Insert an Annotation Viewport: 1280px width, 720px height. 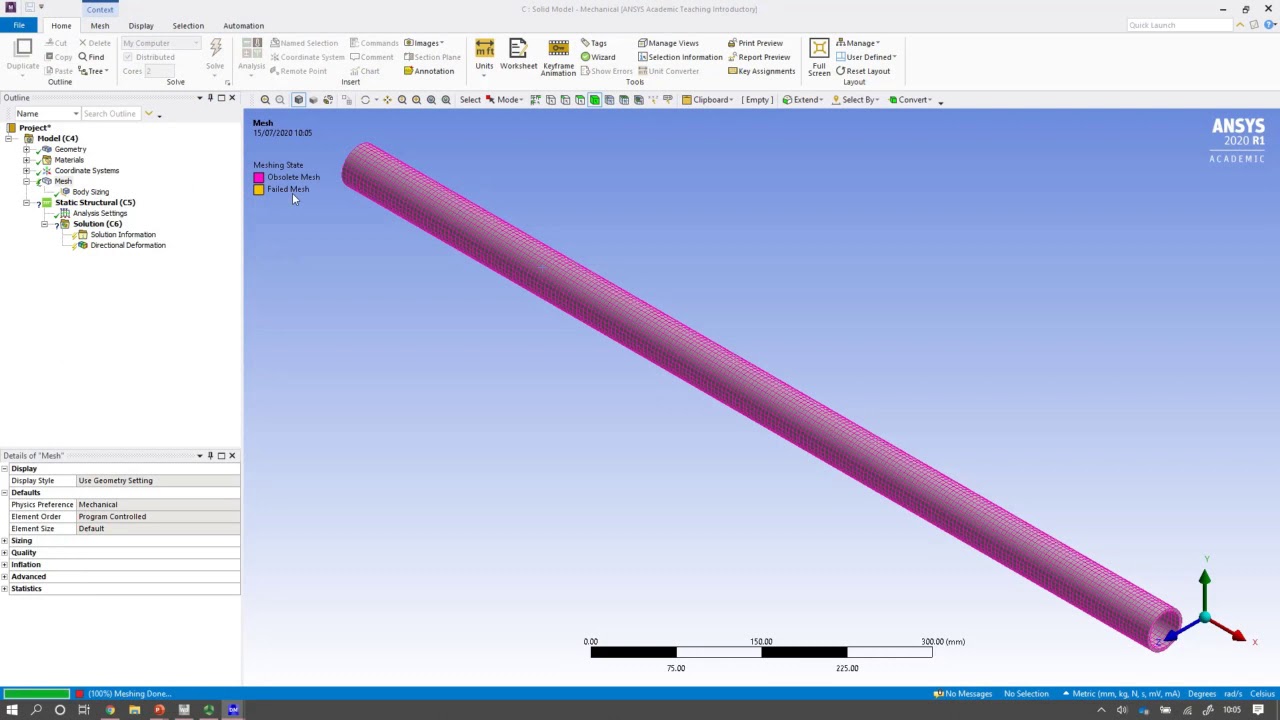click(428, 71)
